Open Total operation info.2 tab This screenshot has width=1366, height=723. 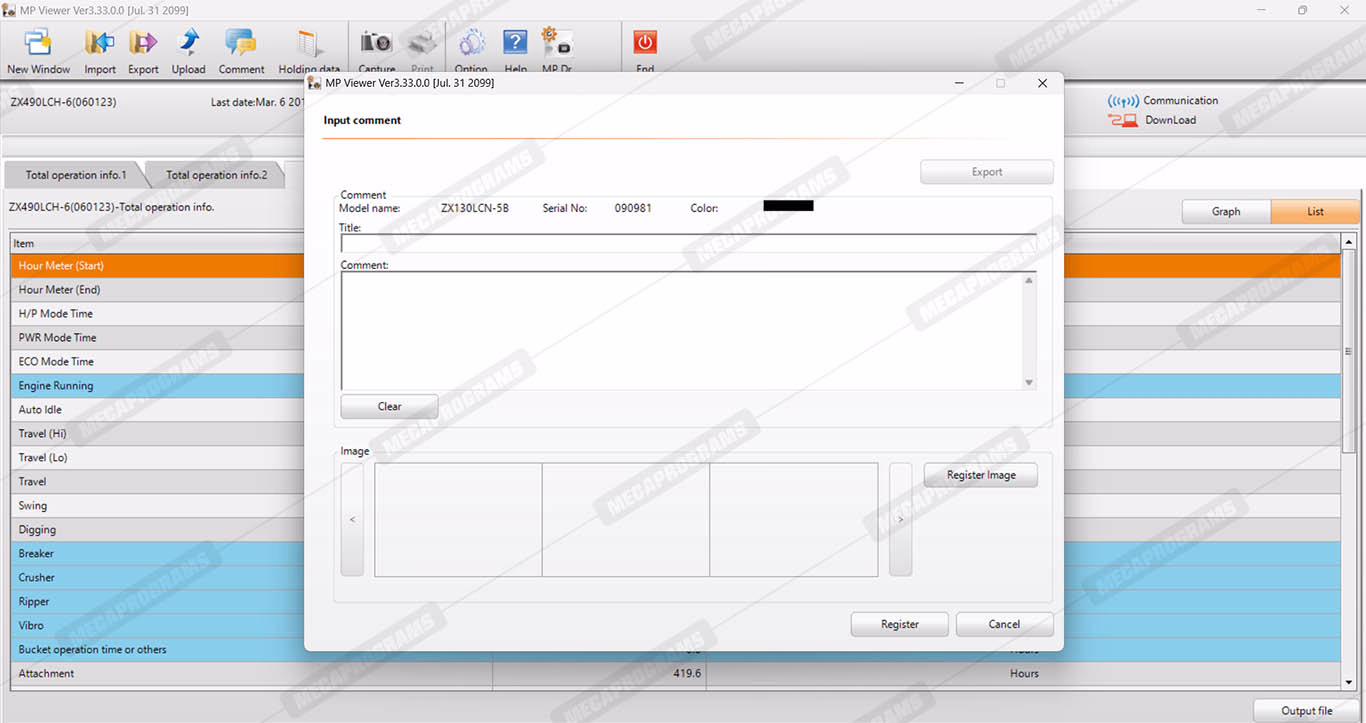(x=216, y=175)
